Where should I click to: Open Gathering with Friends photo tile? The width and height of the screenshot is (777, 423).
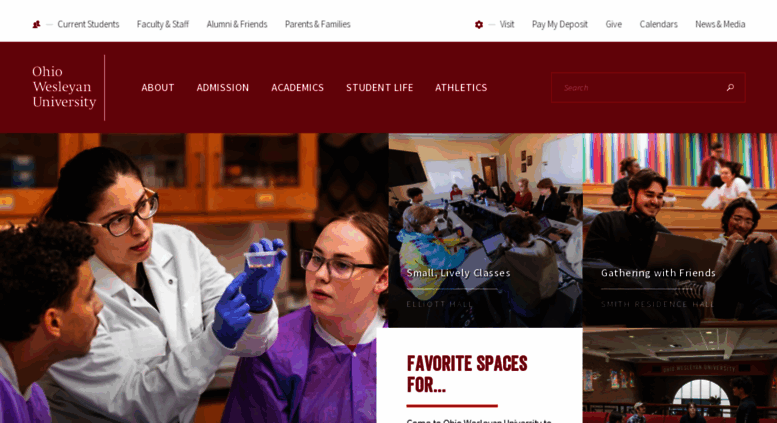[x=680, y=230]
